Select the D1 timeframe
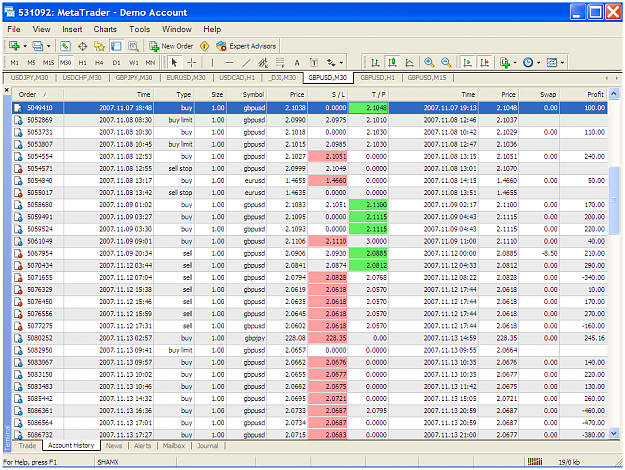The image size is (625, 470). tap(116, 63)
